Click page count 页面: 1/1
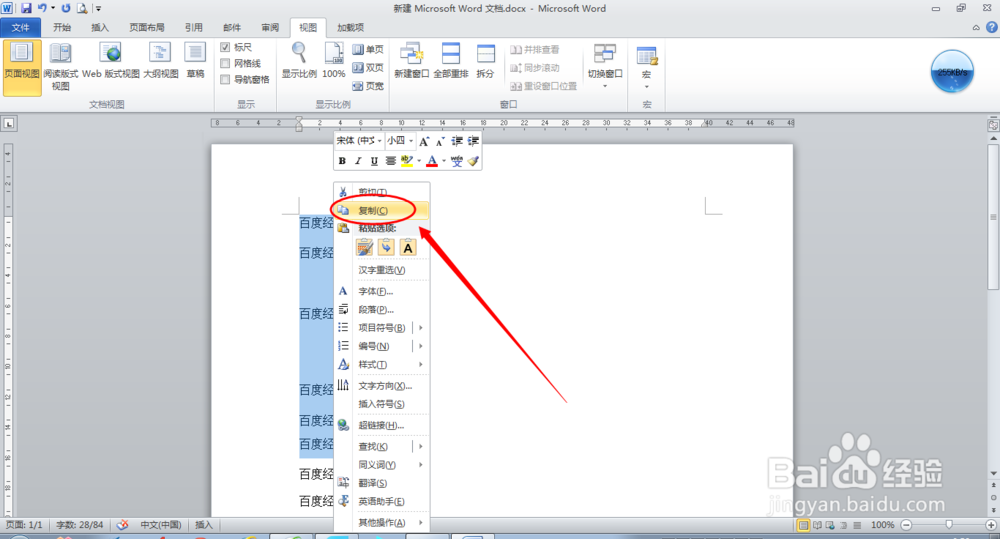 pyautogui.click(x=24, y=524)
